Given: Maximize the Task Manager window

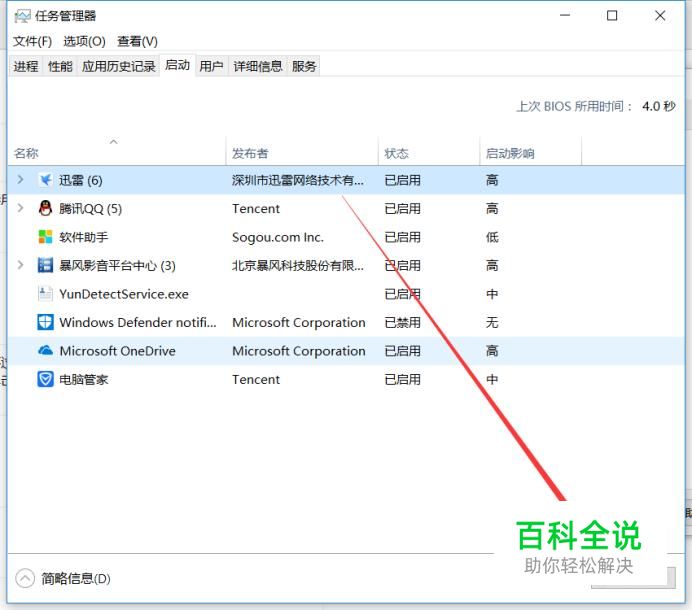Looking at the screenshot, I should pos(612,15).
